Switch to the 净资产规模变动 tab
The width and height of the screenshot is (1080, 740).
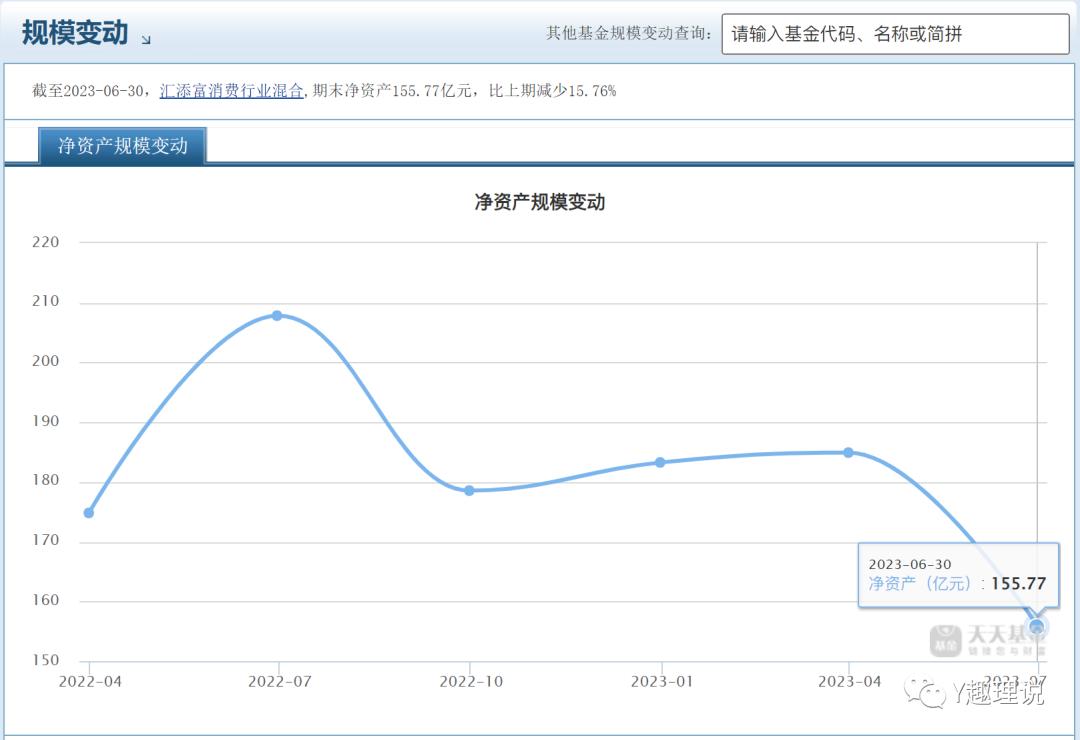pos(120,145)
